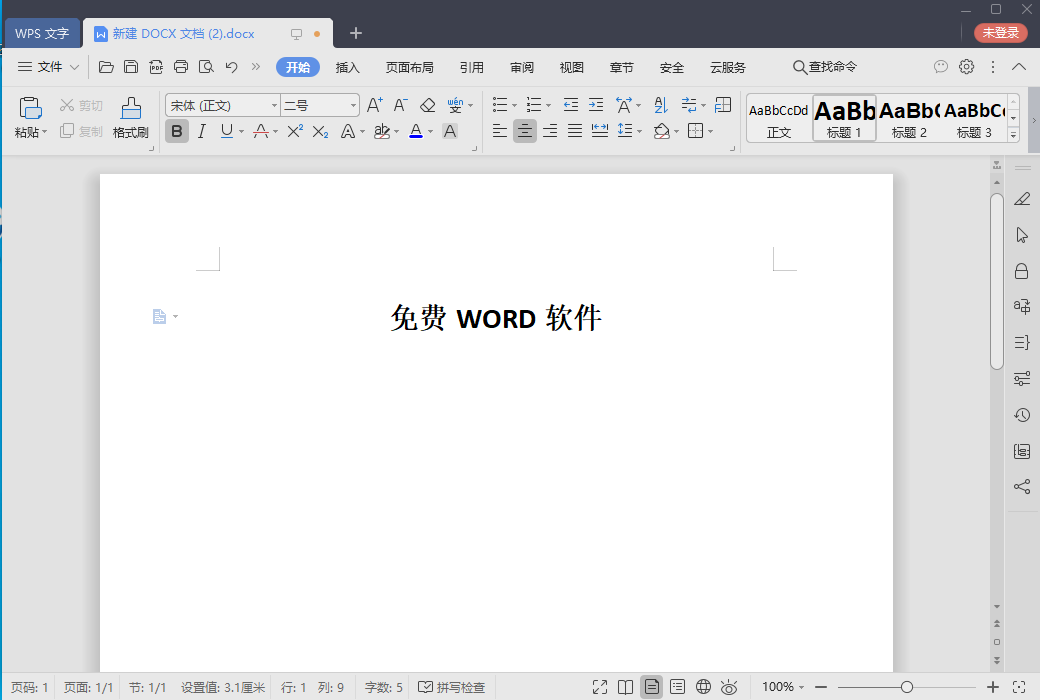The height and width of the screenshot is (700, 1040).
Task: Toggle Bold formatting
Action: [176, 131]
